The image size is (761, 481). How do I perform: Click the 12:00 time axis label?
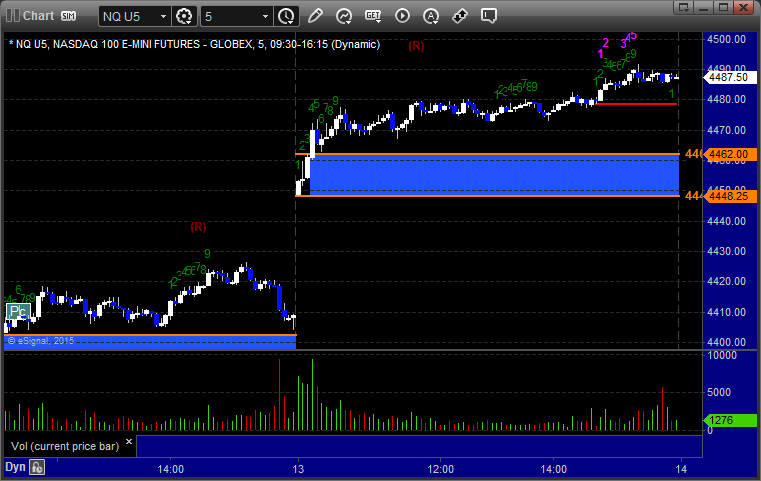click(x=441, y=469)
